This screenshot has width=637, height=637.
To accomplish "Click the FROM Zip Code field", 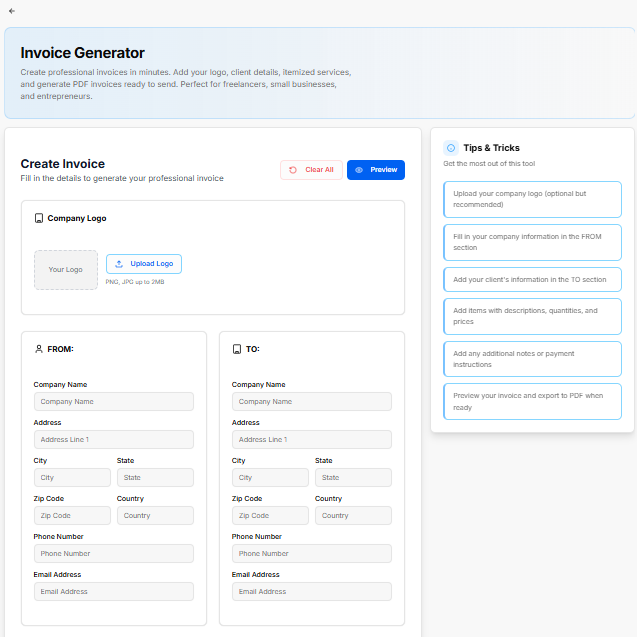I will 72,516.
